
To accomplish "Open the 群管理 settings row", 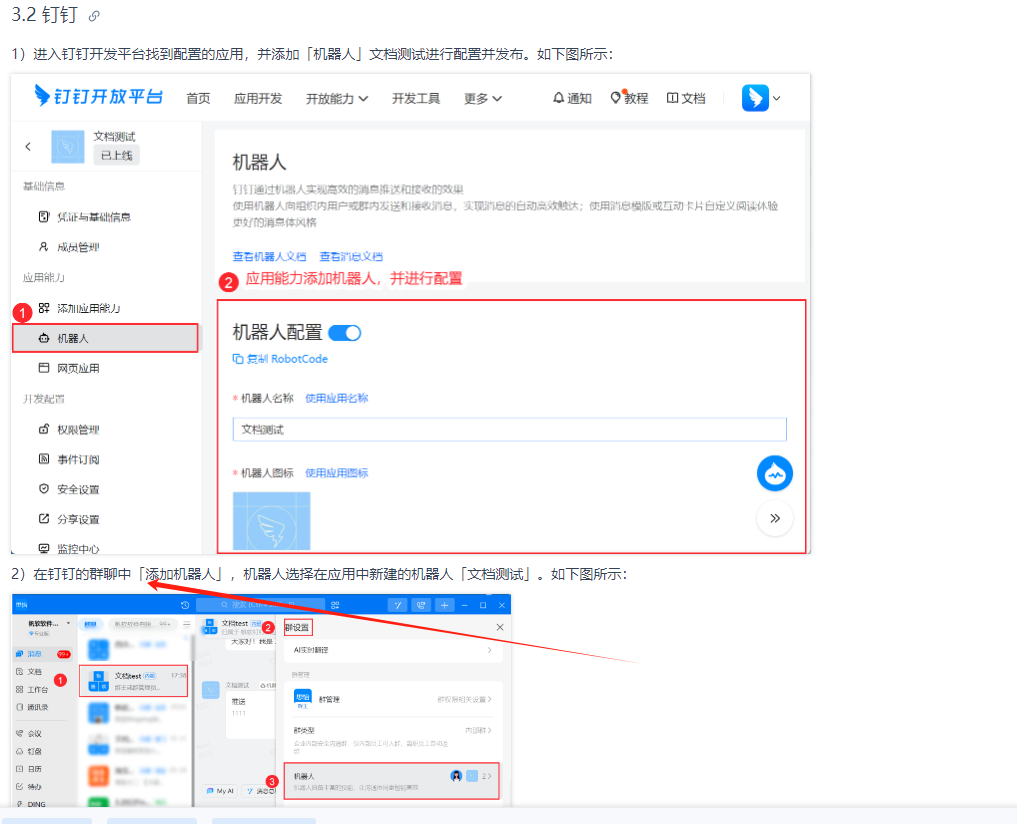I will coord(392,699).
